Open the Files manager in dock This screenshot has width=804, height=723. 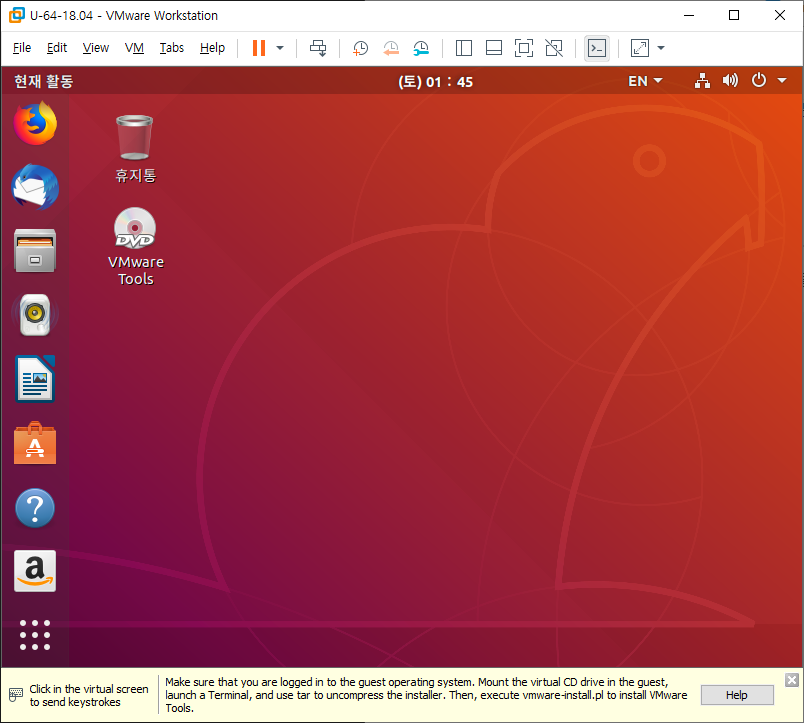pos(35,251)
